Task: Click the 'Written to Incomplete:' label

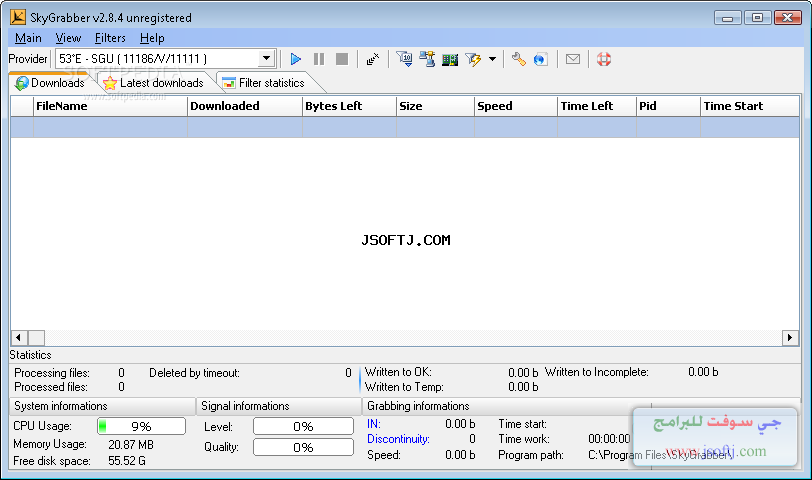Action: [x=597, y=372]
